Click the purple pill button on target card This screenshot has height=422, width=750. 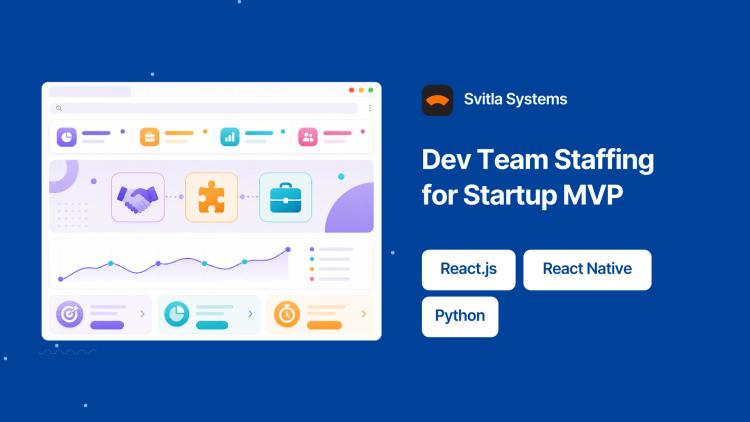pyautogui.click(x=107, y=325)
